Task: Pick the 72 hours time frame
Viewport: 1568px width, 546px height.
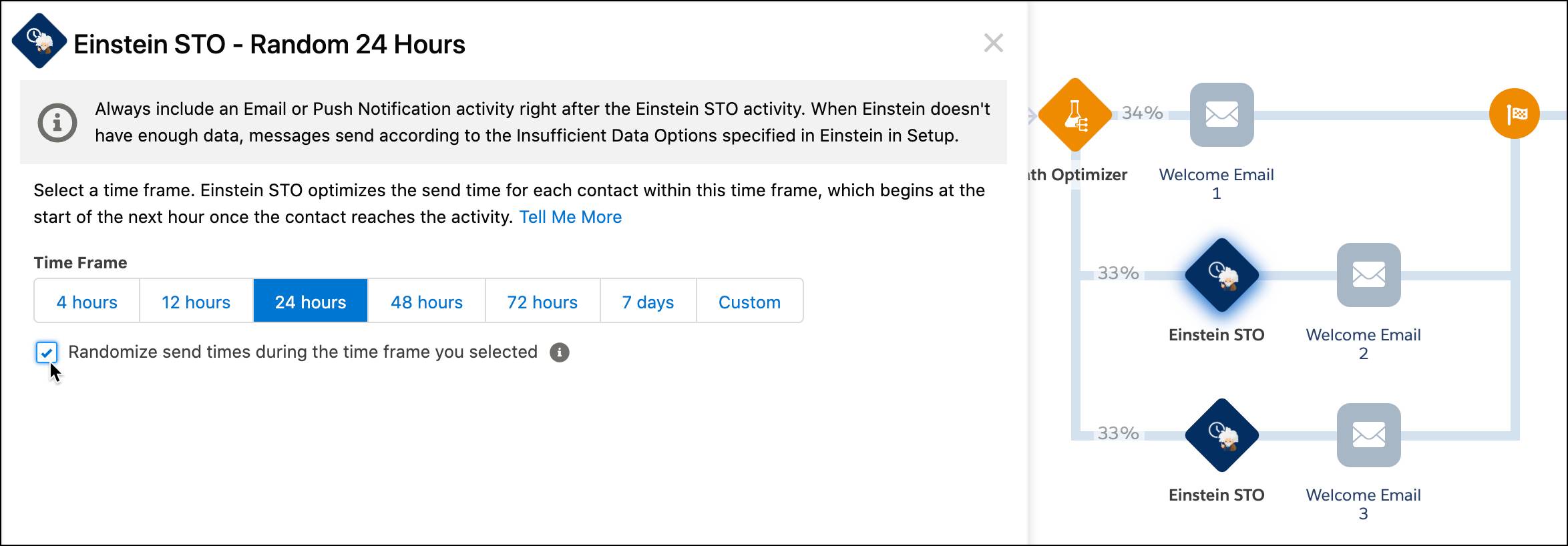Action: 542,301
